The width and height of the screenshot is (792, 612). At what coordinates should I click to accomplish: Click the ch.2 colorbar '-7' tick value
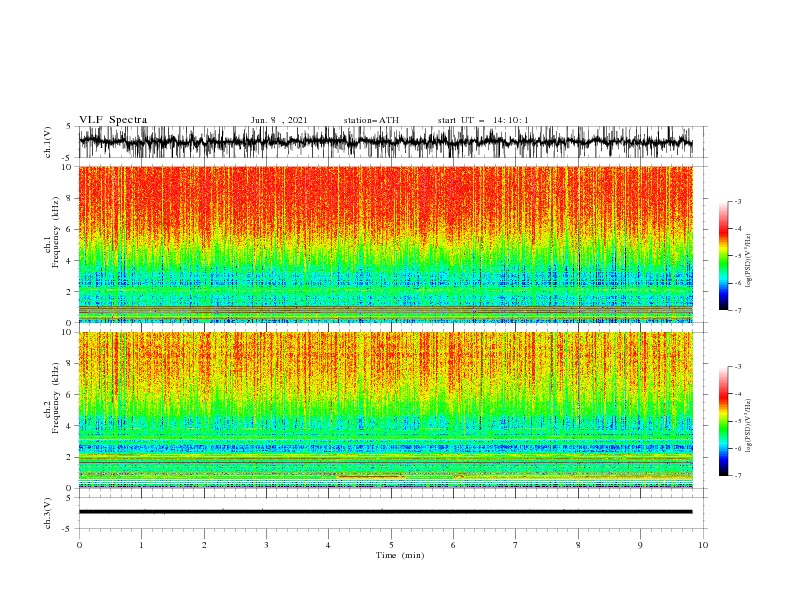pyautogui.click(x=737, y=475)
